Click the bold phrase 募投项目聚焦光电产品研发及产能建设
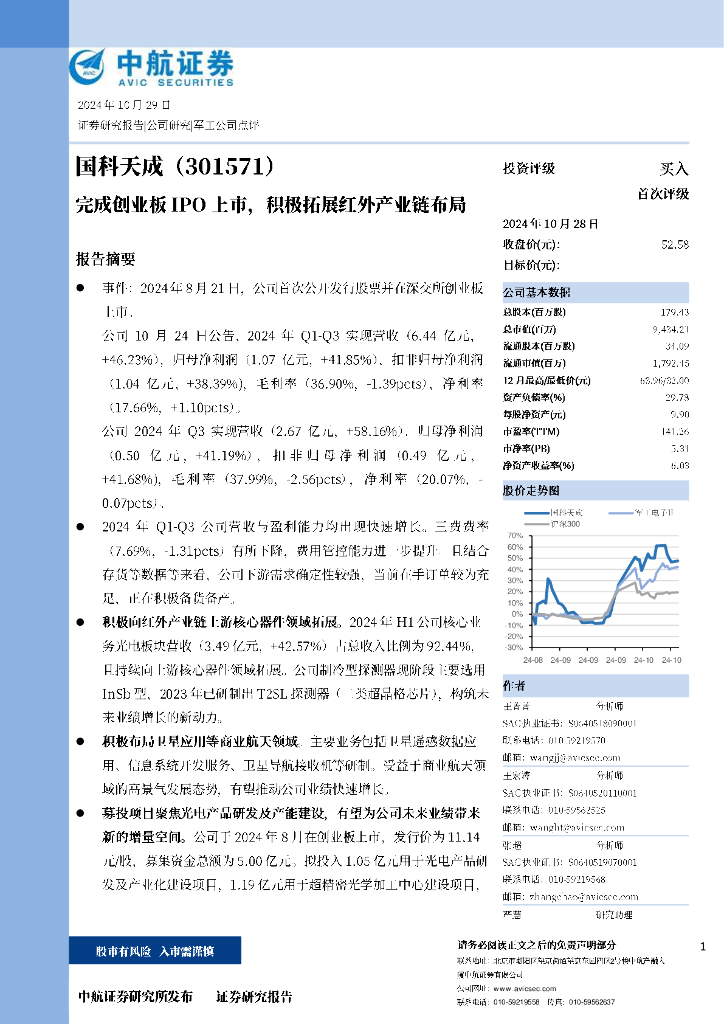The height and width of the screenshot is (1024, 724). pyautogui.click(x=214, y=813)
